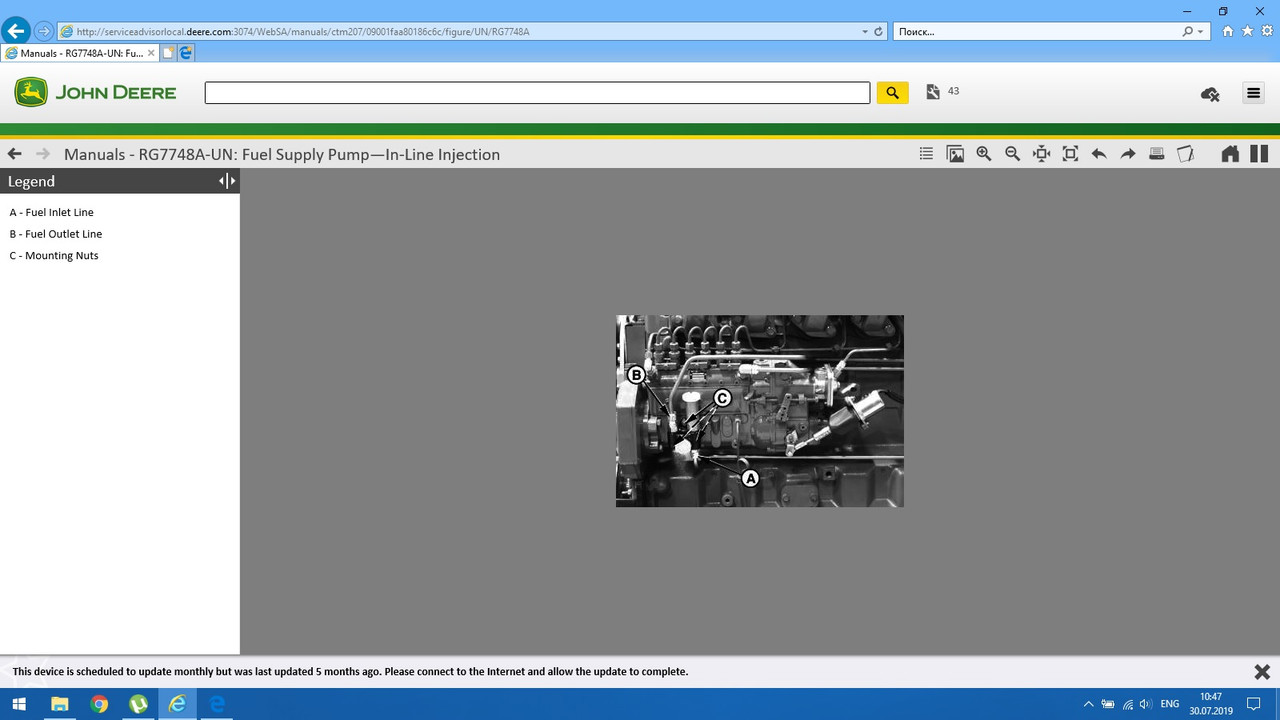Select legend entry A - Fuel Inlet Line
The width and height of the screenshot is (1280, 720).
coord(52,212)
